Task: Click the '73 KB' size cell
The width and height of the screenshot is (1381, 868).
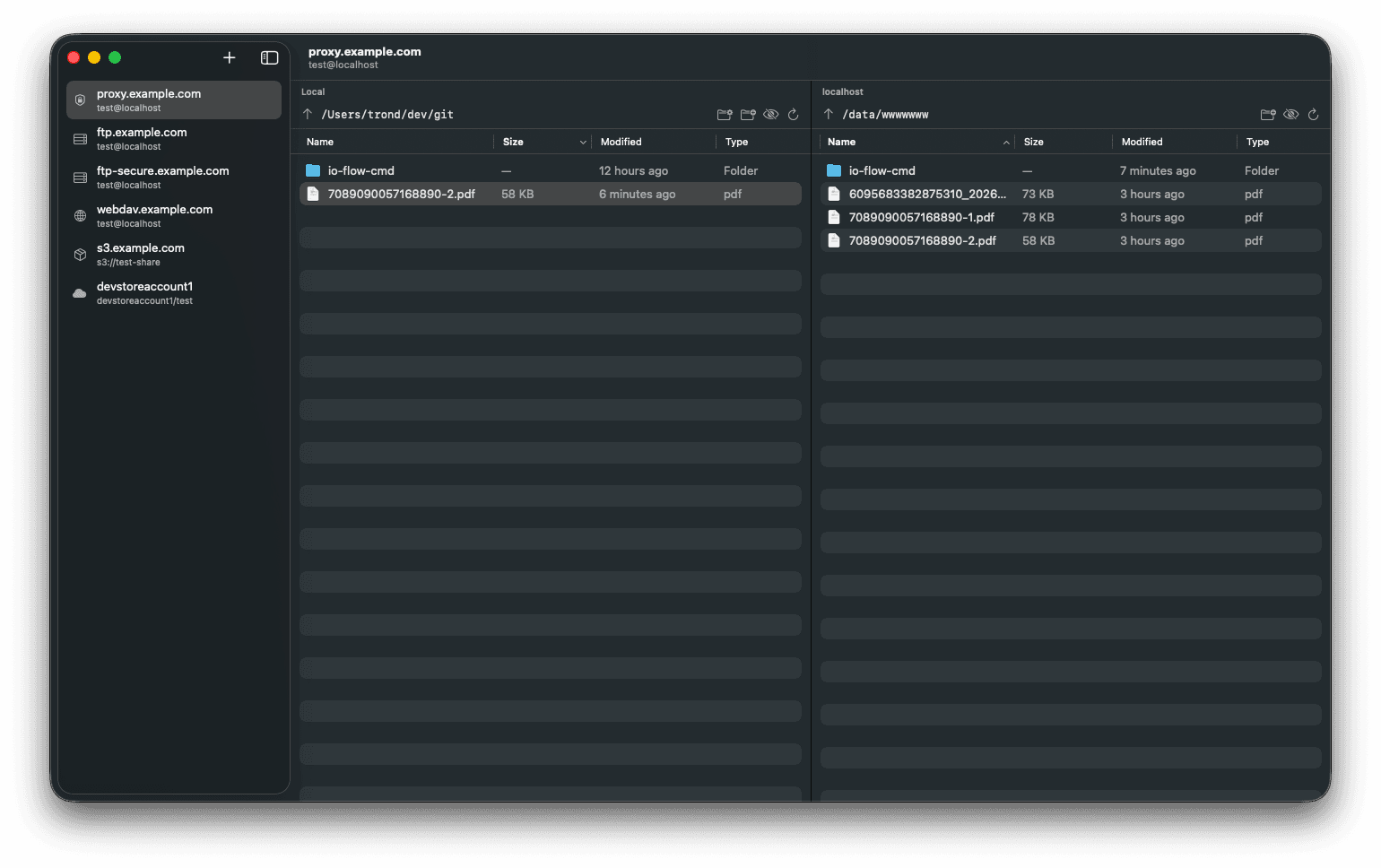Action: (x=1038, y=194)
